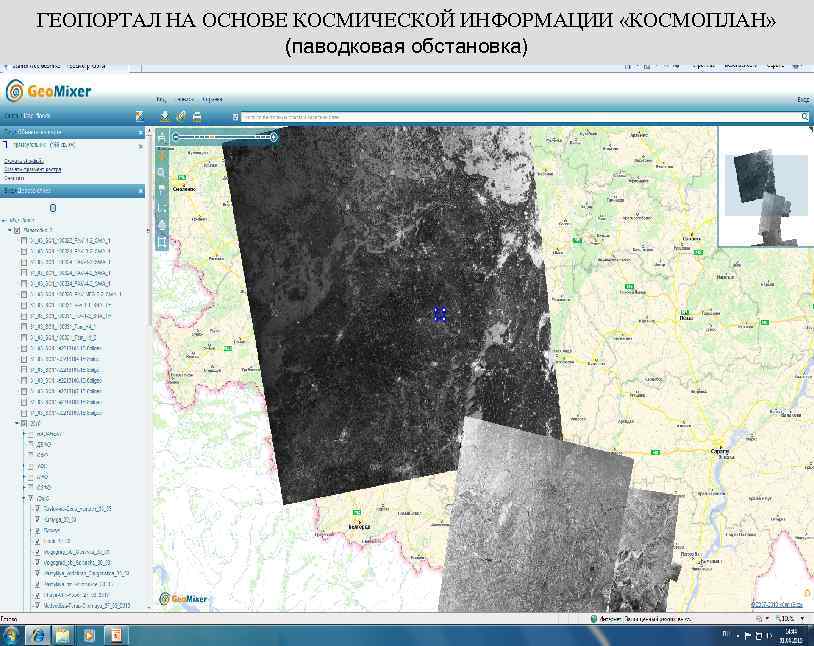The image size is (814, 646).
Task: Select the line drawing map tool
Action: pyautogui.click(x=162, y=207)
